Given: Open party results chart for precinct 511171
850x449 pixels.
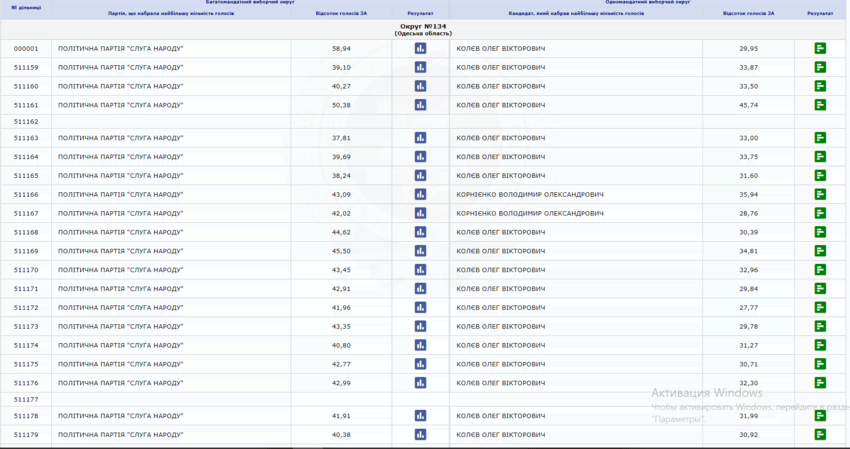Looking at the screenshot, I should point(420,288).
